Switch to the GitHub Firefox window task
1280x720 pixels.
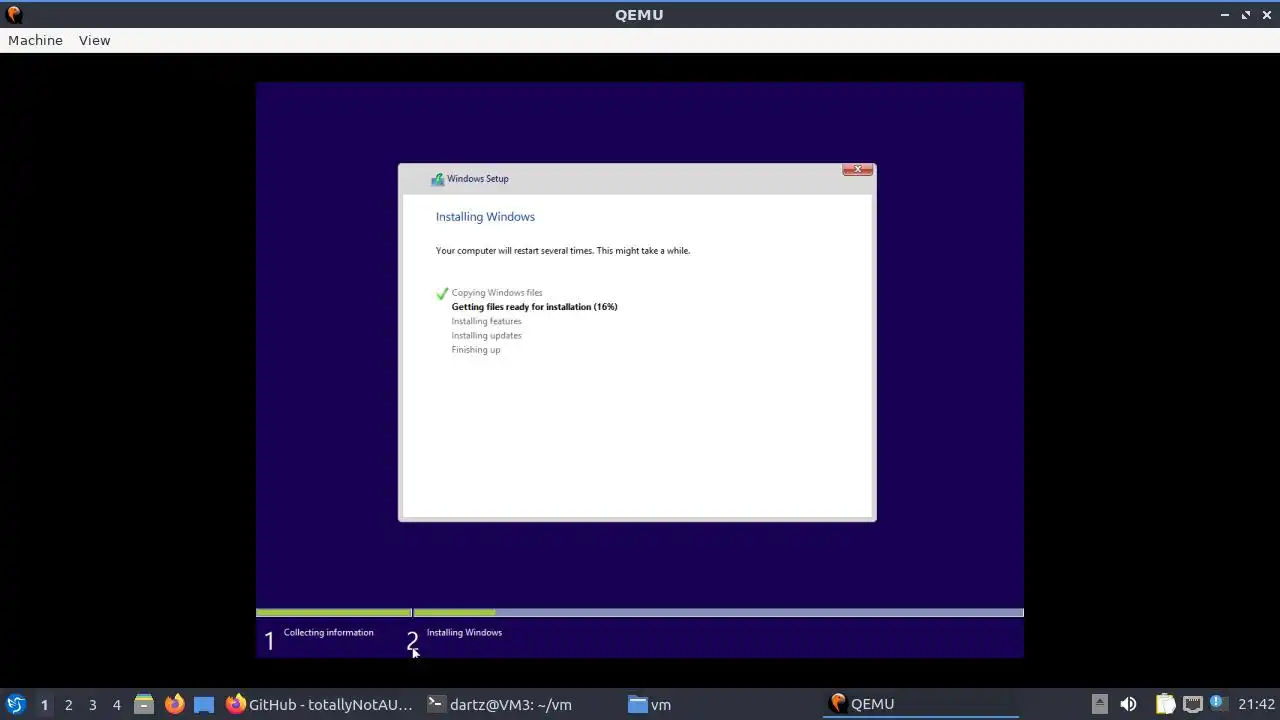click(x=319, y=704)
